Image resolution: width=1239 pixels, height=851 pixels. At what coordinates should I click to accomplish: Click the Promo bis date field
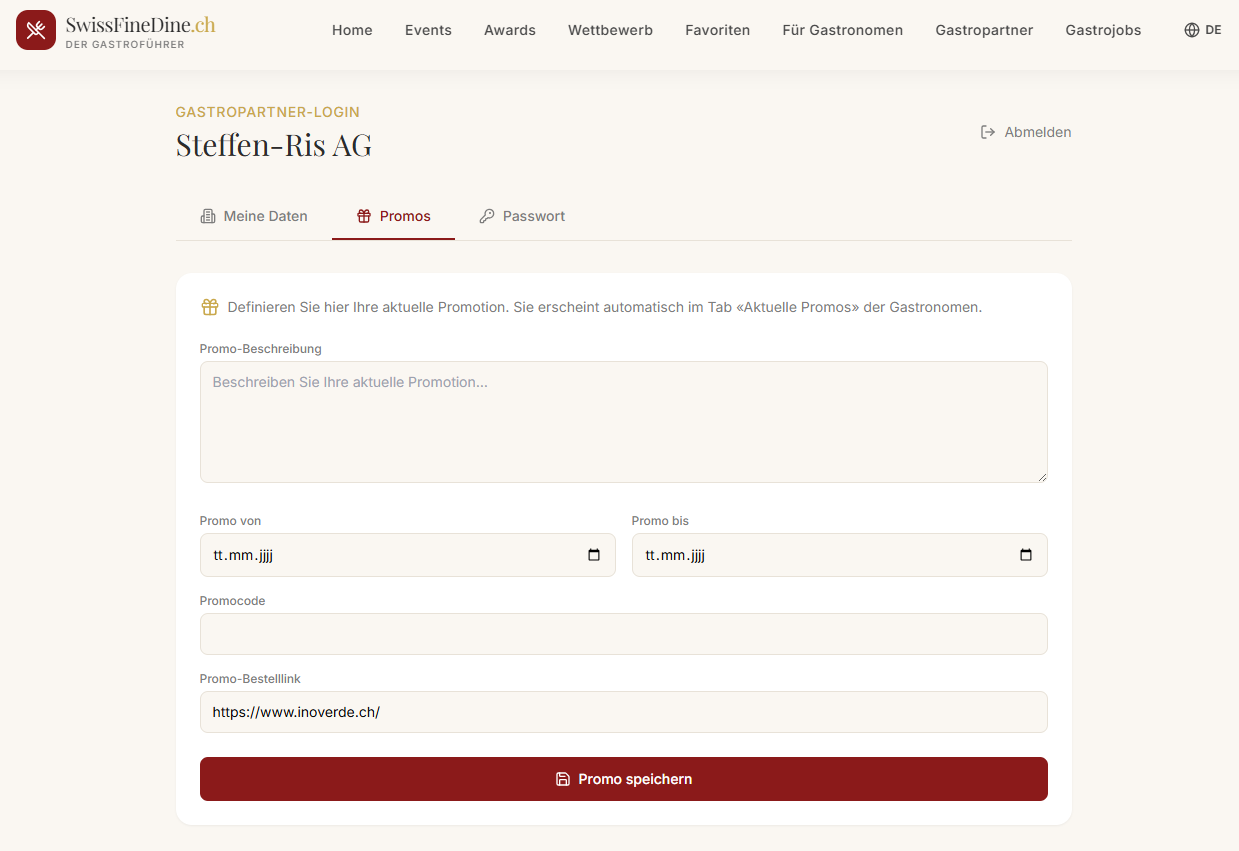(840, 555)
